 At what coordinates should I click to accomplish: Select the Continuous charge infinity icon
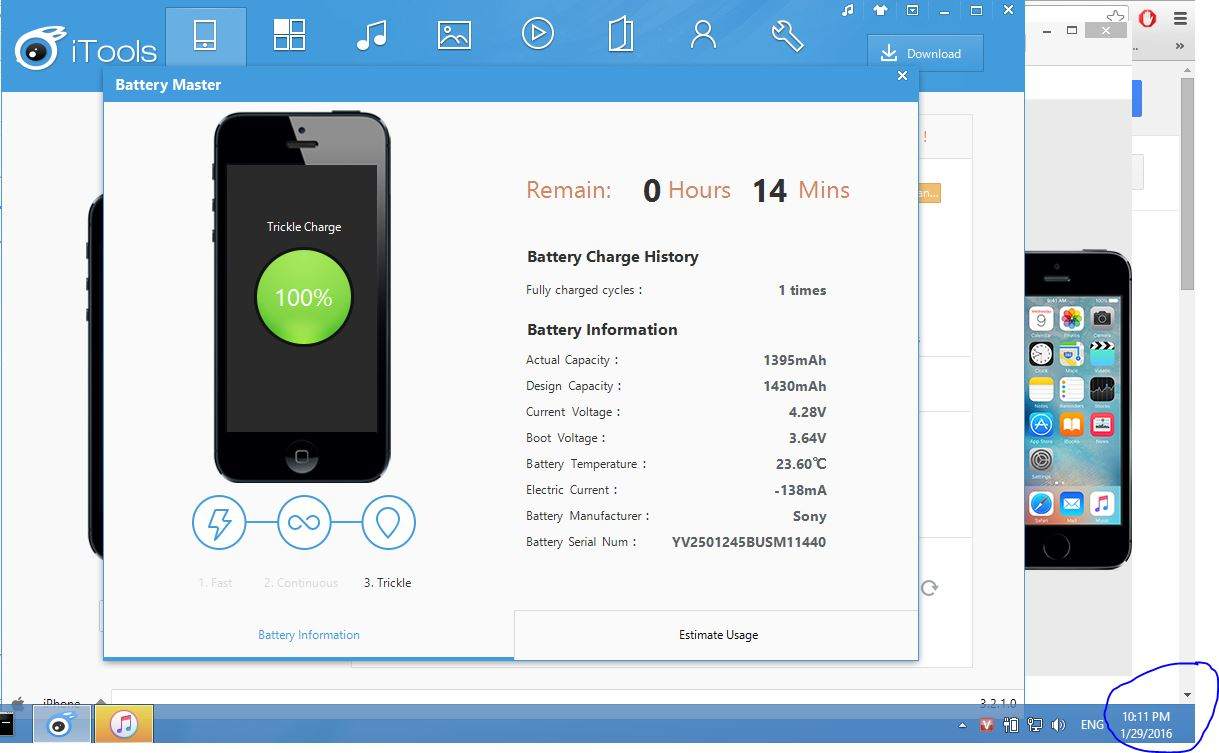click(304, 522)
